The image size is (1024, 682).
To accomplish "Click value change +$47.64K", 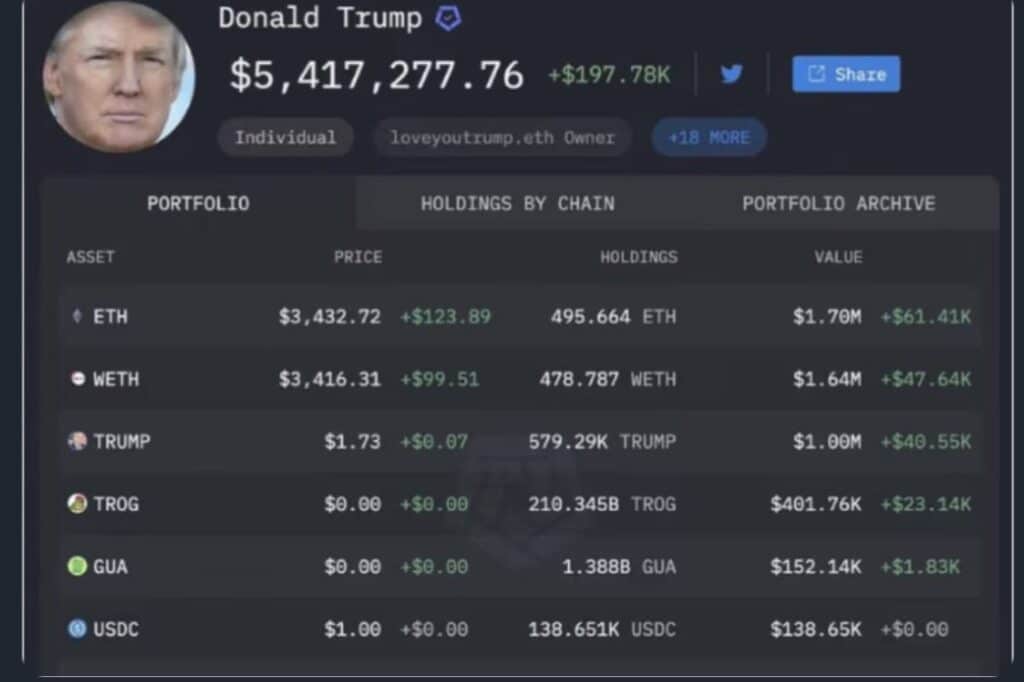I will [x=925, y=379].
